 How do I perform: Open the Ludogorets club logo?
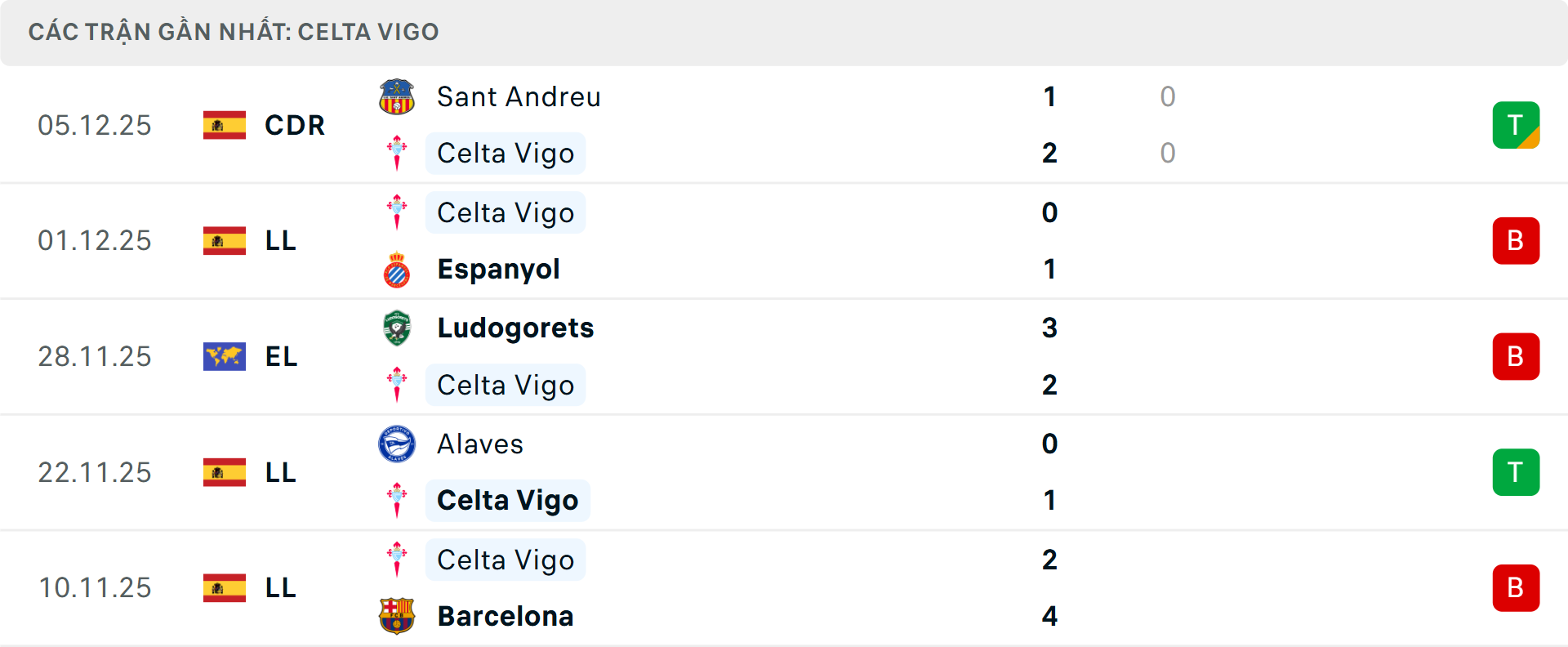397,328
